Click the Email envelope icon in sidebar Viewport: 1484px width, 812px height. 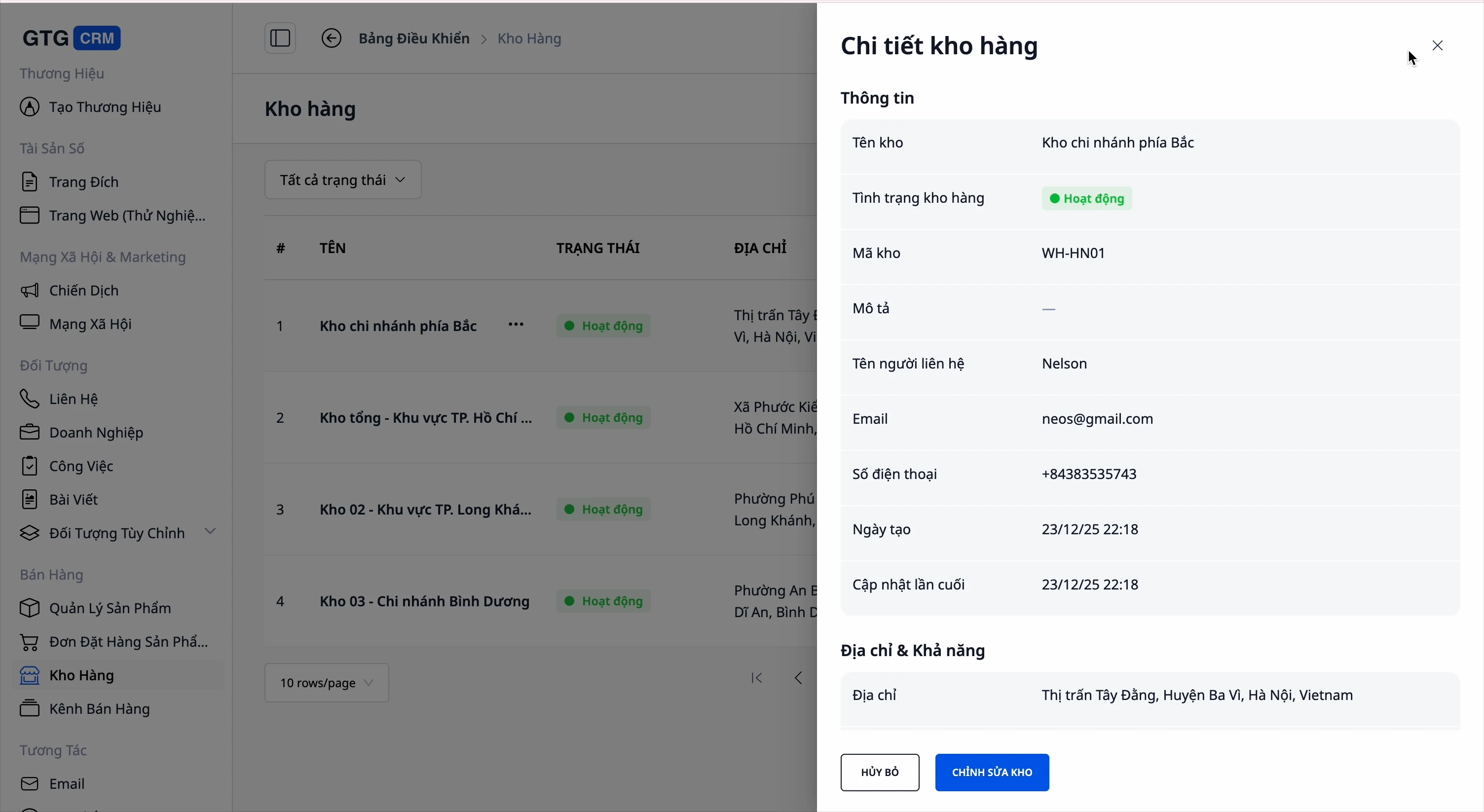pyautogui.click(x=30, y=784)
